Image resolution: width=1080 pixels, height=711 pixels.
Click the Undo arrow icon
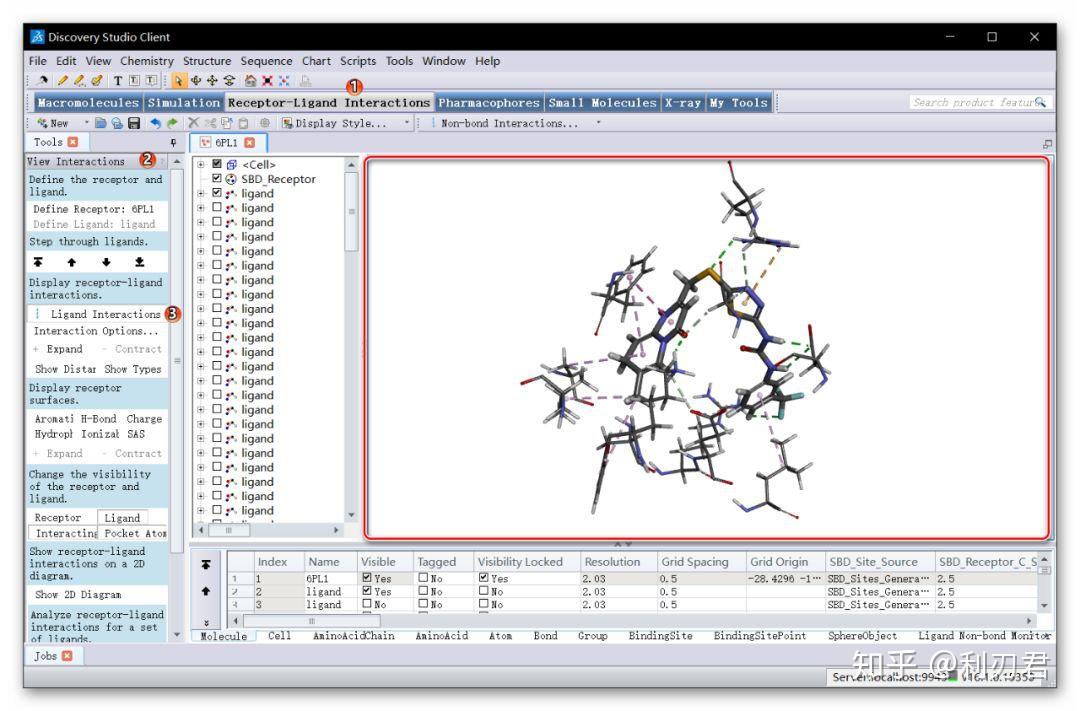point(154,121)
